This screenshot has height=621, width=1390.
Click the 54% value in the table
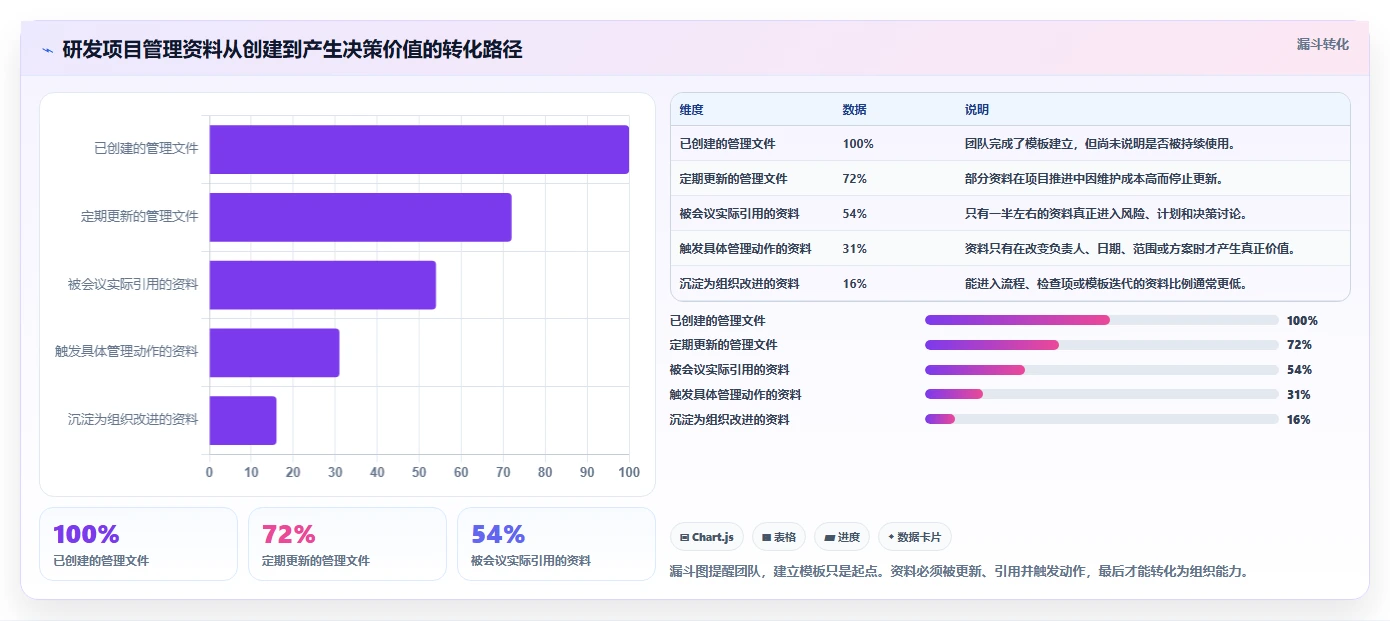854,214
